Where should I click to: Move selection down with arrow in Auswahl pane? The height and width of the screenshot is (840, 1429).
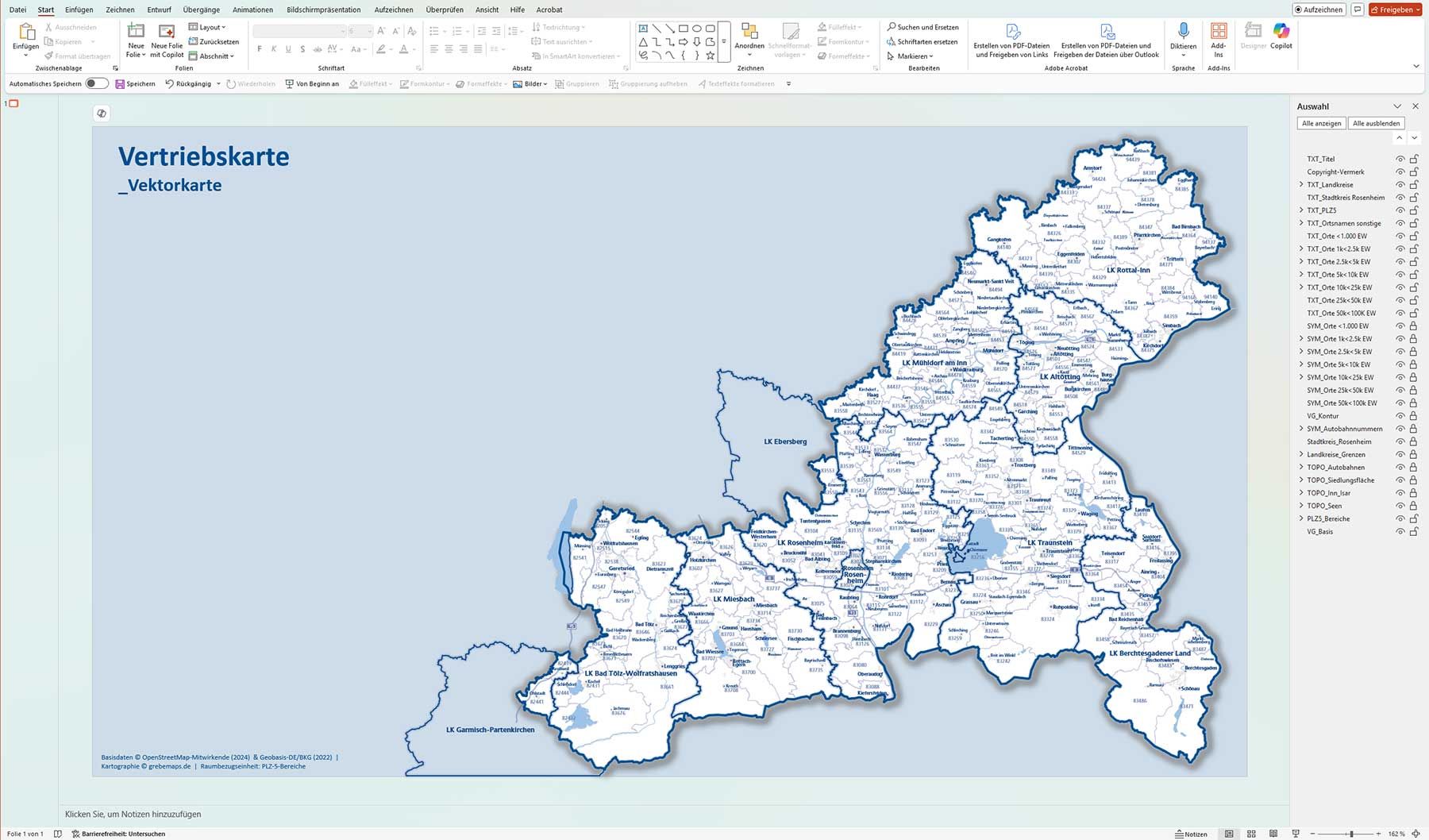point(1414,138)
